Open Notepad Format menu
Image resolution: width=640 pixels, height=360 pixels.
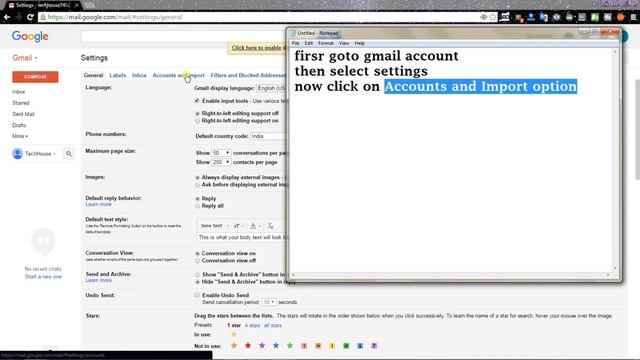[x=326, y=43]
